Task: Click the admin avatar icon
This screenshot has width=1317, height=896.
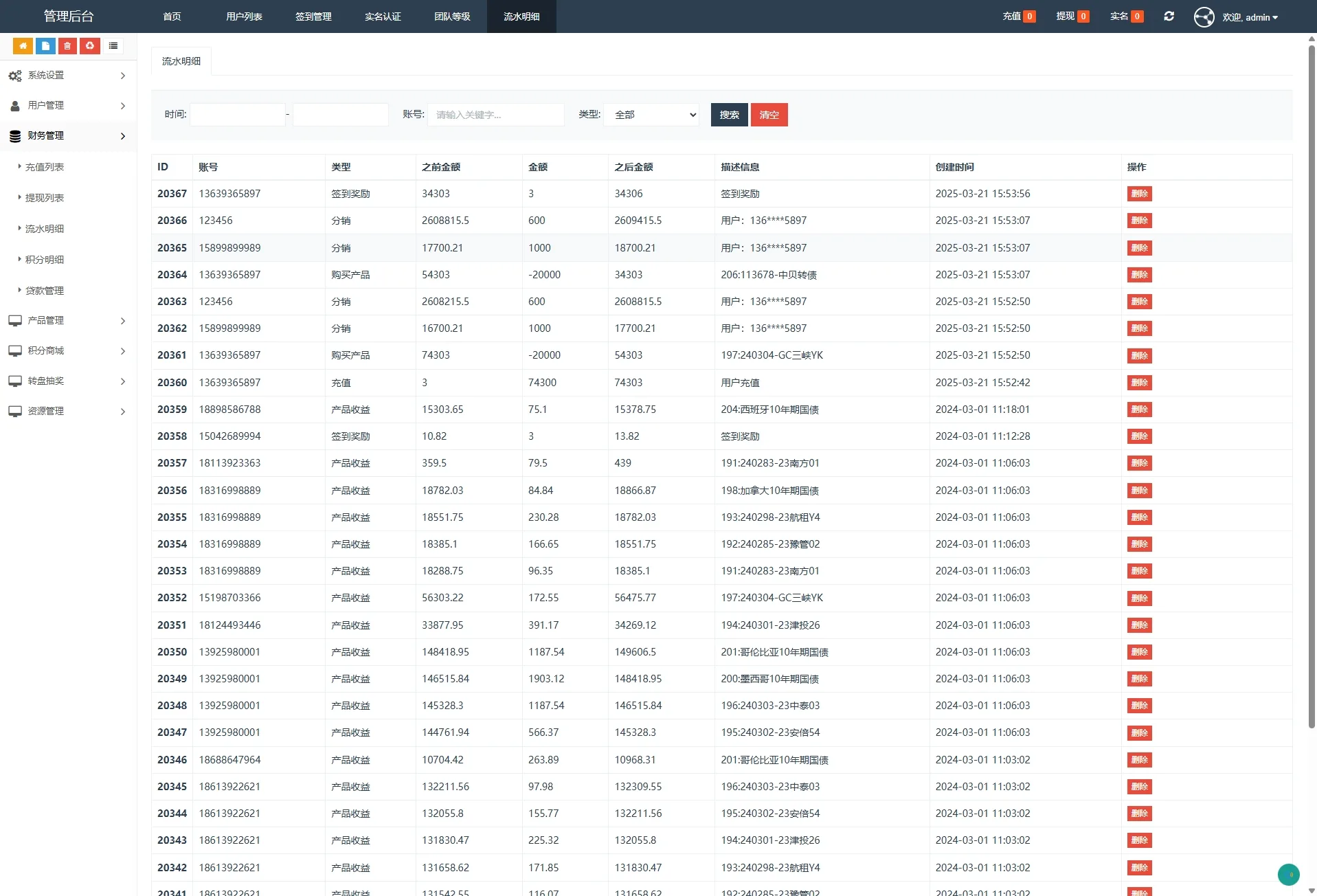Action: (x=1204, y=17)
